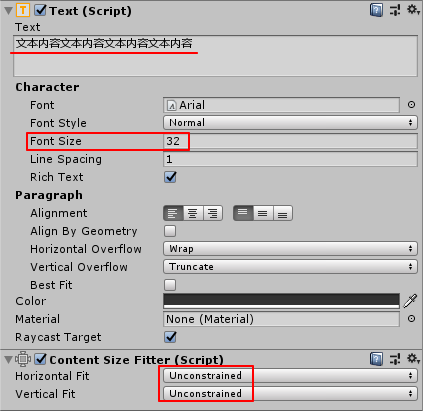The height and width of the screenshot is (411, 423).
Task: Open the Vertical Fit dropdown
Action: 290,394
